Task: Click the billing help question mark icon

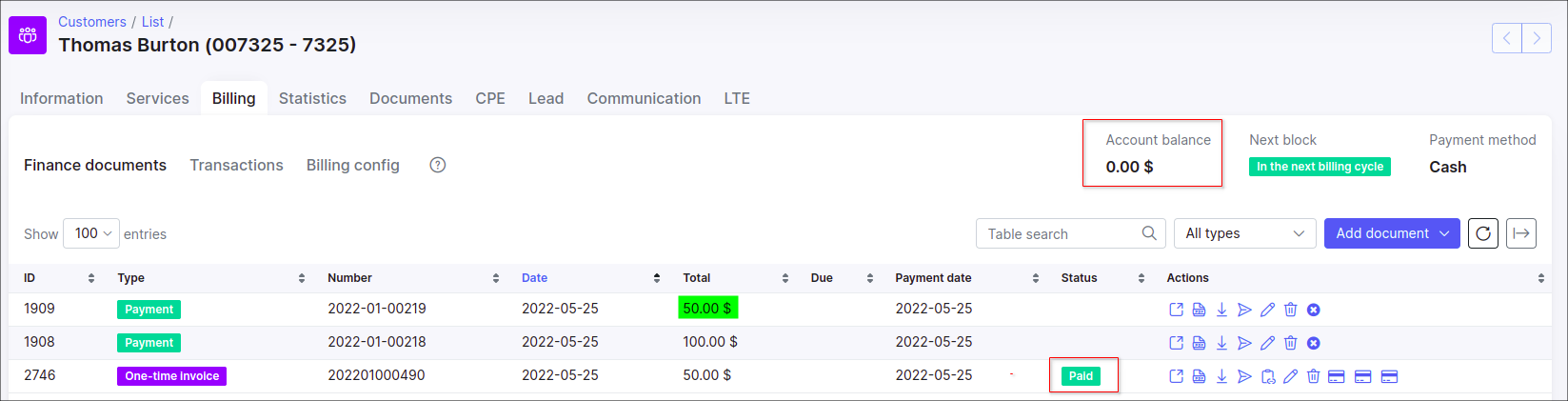Action: [x=438, y=165]
